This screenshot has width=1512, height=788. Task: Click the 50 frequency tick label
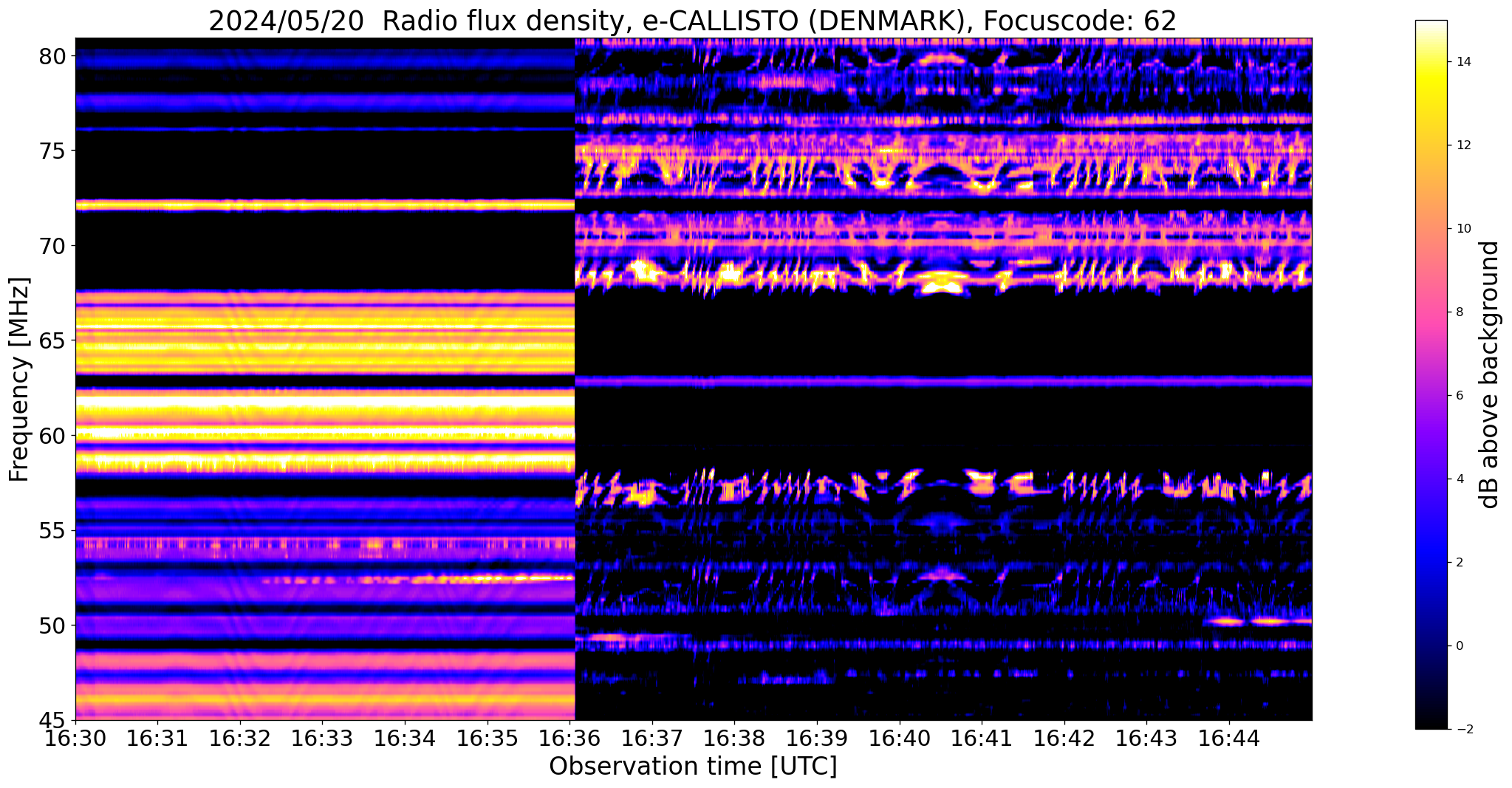point(52,626)
